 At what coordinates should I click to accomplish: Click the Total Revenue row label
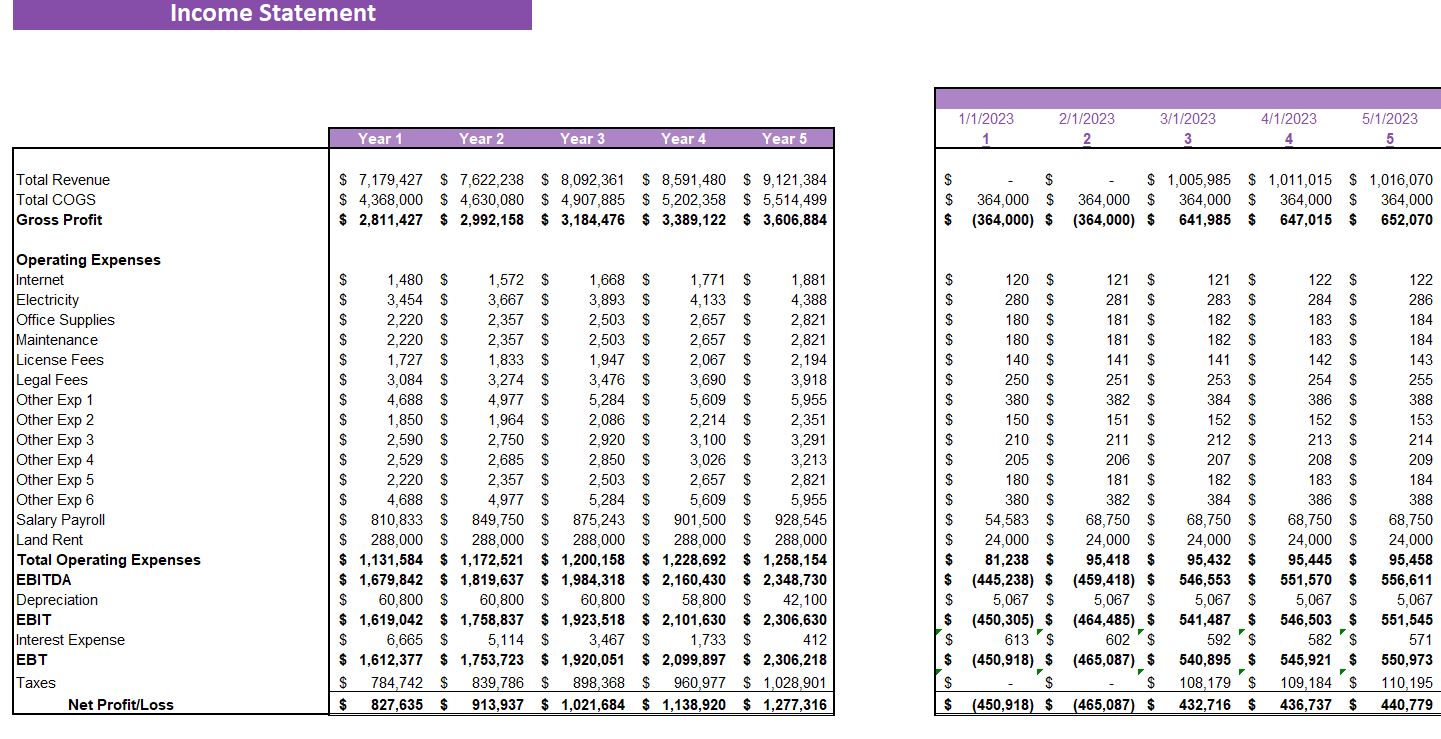pyautogui.click(x=63, y=179)
